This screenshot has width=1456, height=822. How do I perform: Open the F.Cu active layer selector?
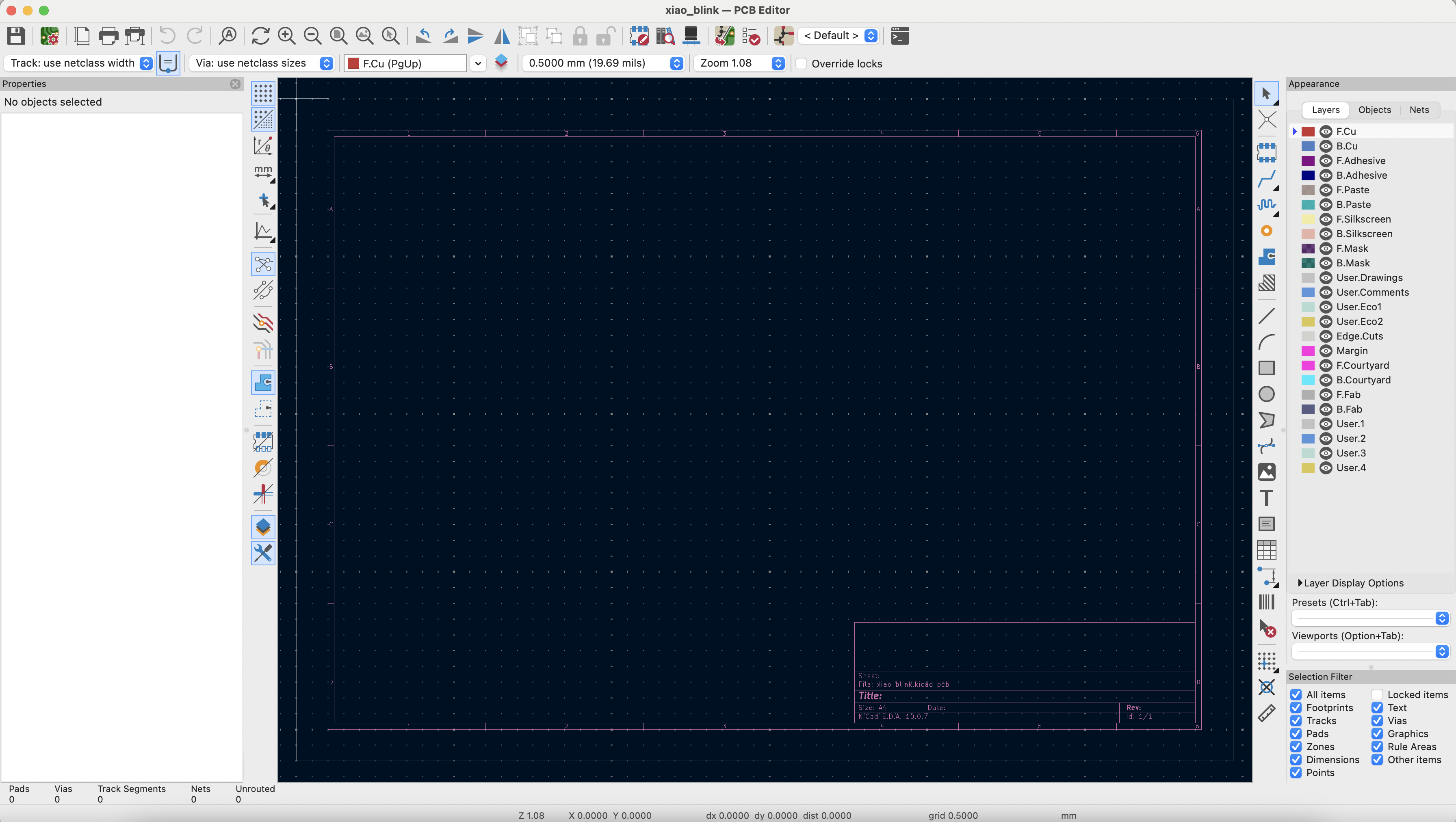tap(415, 63)
